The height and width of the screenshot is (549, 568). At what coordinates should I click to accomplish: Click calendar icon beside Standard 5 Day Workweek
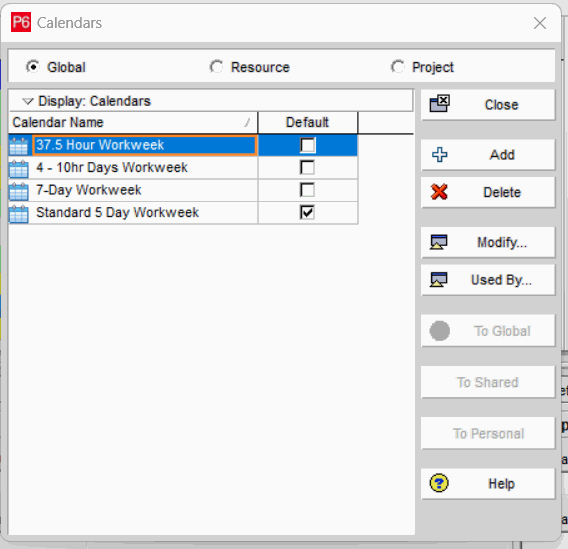pos(18,213)
